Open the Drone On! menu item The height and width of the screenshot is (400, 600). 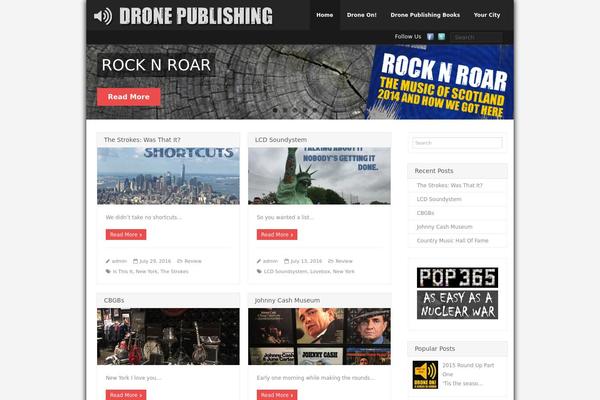pos(362,15)
